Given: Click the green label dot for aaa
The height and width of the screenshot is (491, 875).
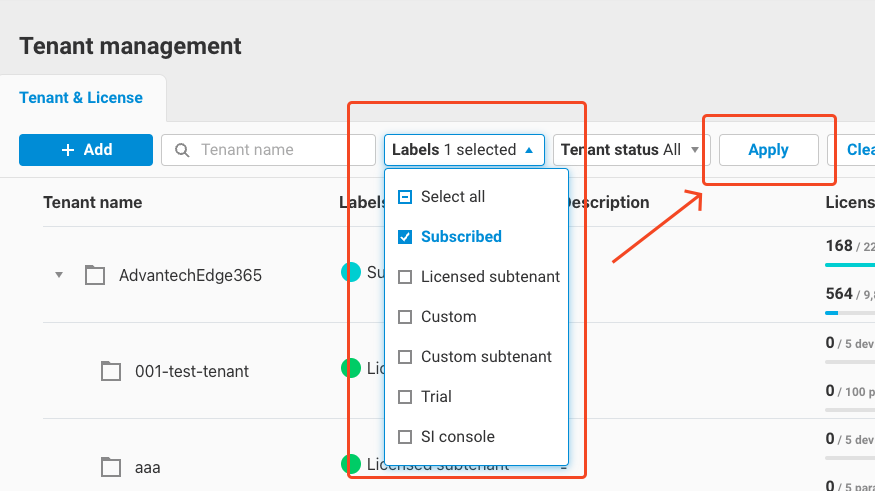Looking at the screenshot, I should [351, 464].
